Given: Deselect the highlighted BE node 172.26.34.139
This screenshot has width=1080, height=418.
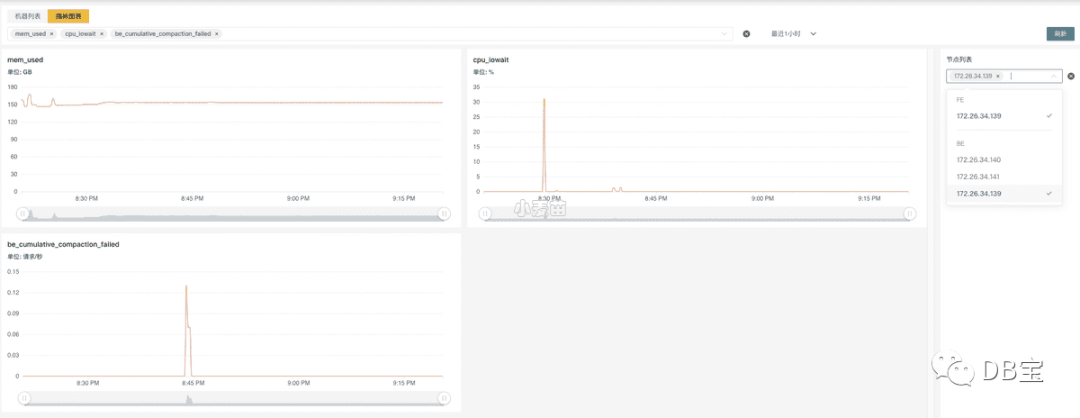Looking at the screenshot, I should 1004,194.
